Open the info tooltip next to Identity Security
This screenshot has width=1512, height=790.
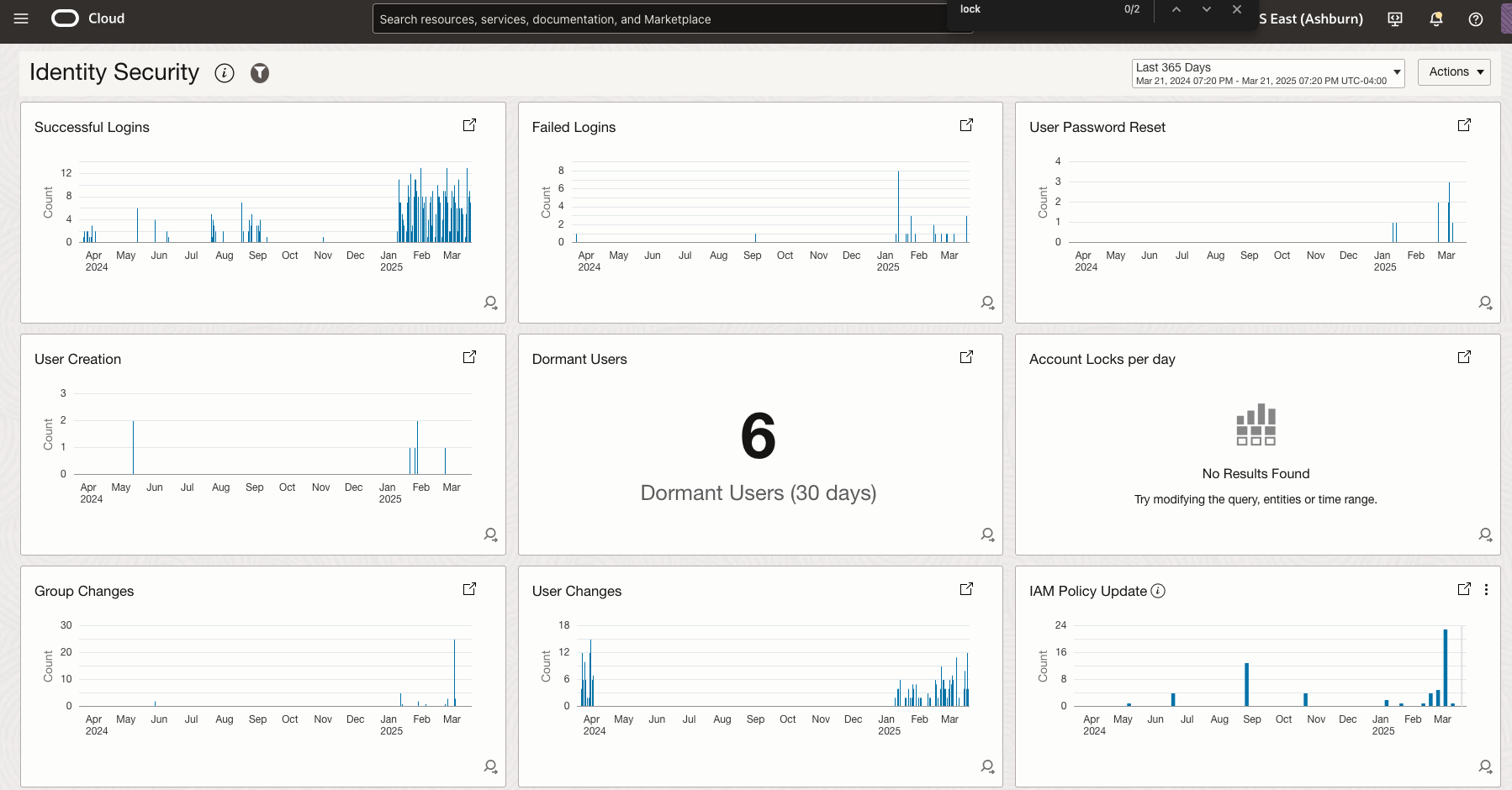(x=225, y=73)
